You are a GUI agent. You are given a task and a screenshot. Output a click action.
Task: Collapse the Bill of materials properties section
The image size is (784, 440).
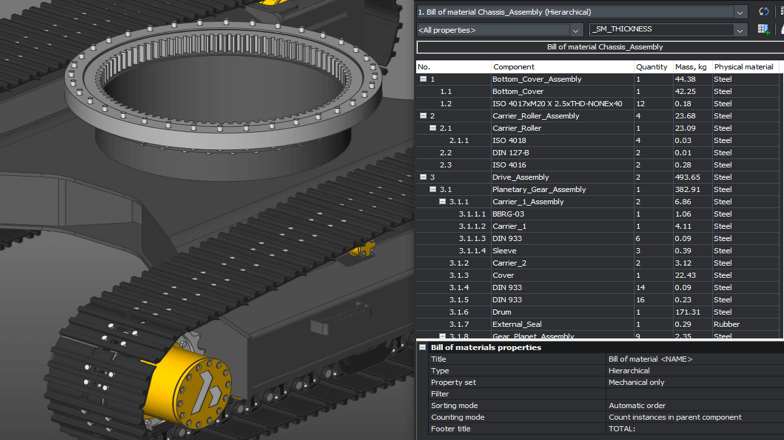coord(422,348)
